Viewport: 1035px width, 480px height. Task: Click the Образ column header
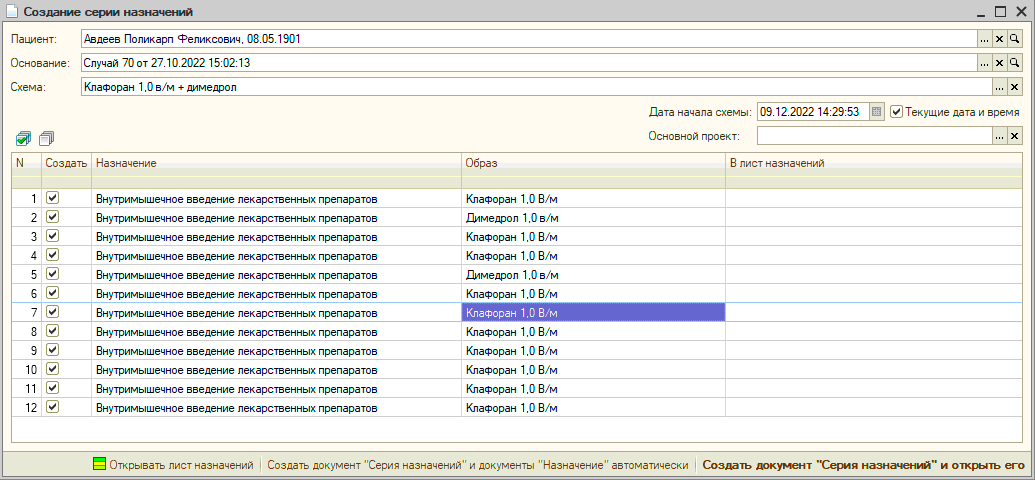(592, 162)
